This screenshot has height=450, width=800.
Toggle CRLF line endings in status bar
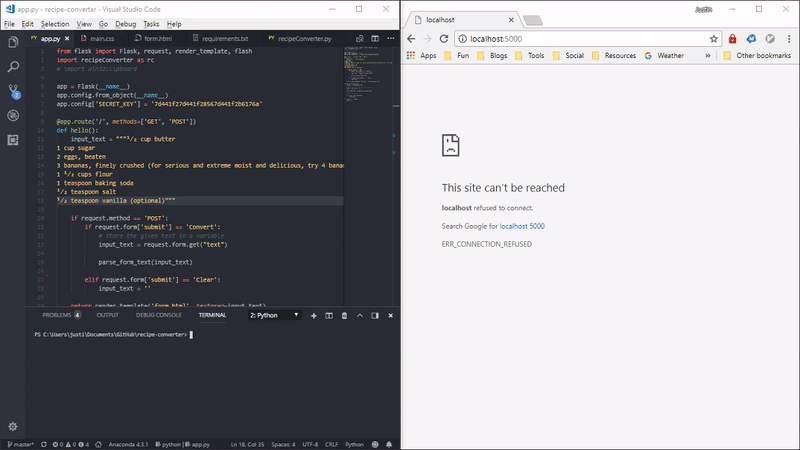click(x=332, y=444)
